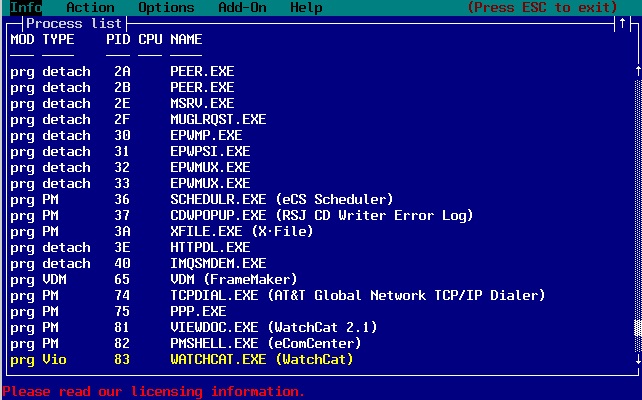Select highlighted WATCHCAT.EXE (WatchCat) row

click(182, 359)
